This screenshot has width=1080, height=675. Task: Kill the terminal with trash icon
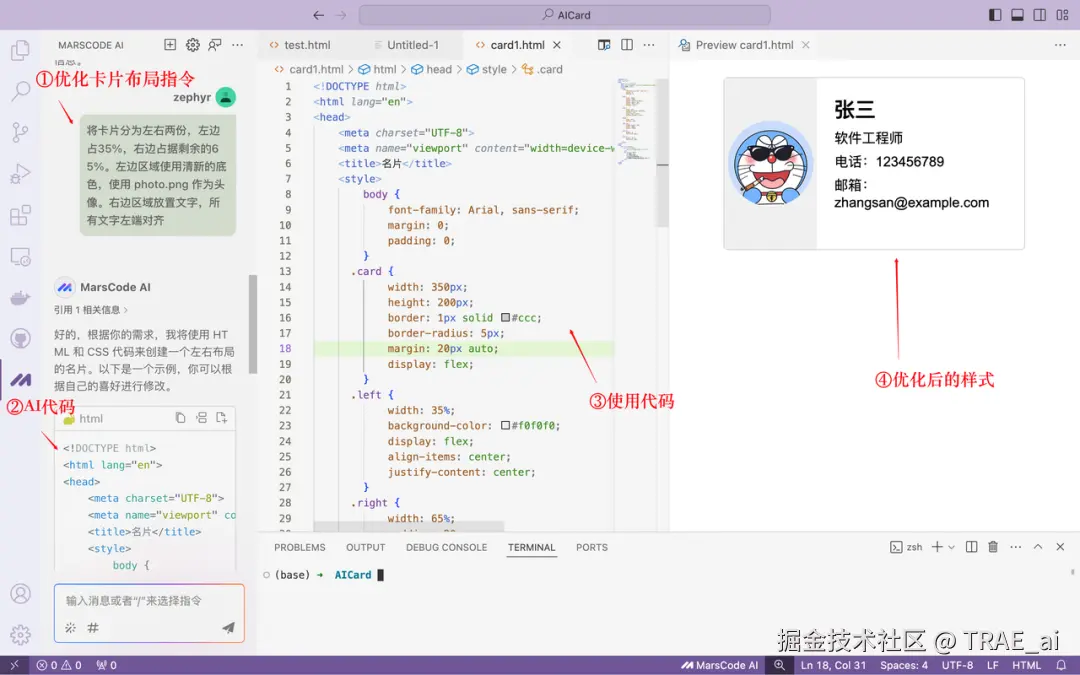pyautogui.click(x=993, y=547)
